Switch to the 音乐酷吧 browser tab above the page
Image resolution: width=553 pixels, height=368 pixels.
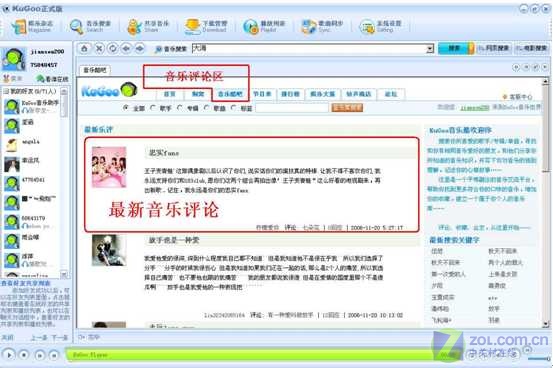click(95, 70)
